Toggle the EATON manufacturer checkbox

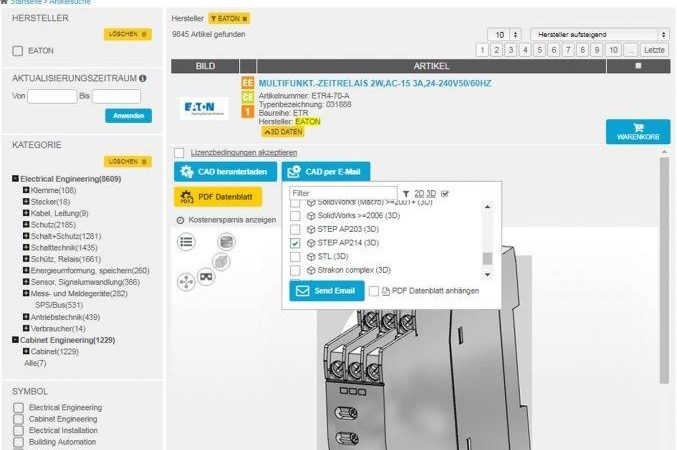pos(18,51)
